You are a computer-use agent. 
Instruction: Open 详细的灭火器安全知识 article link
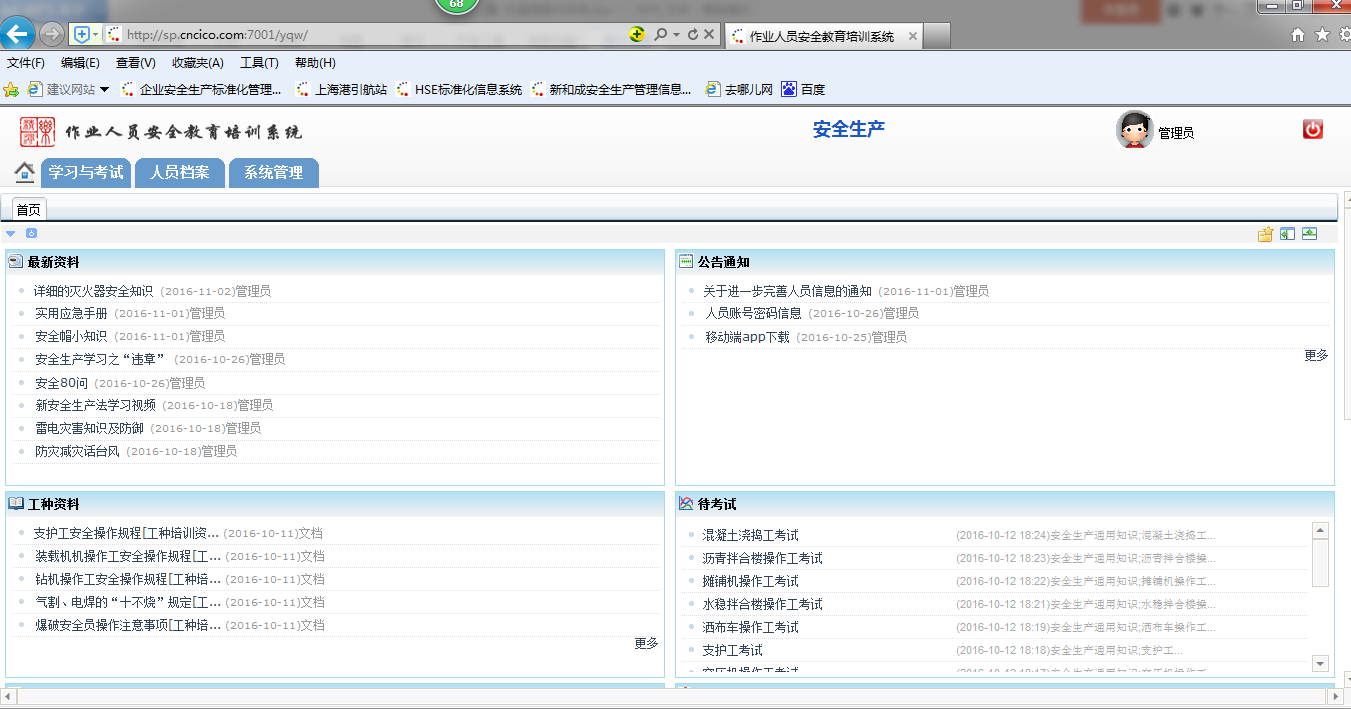[x=93, y=291]
